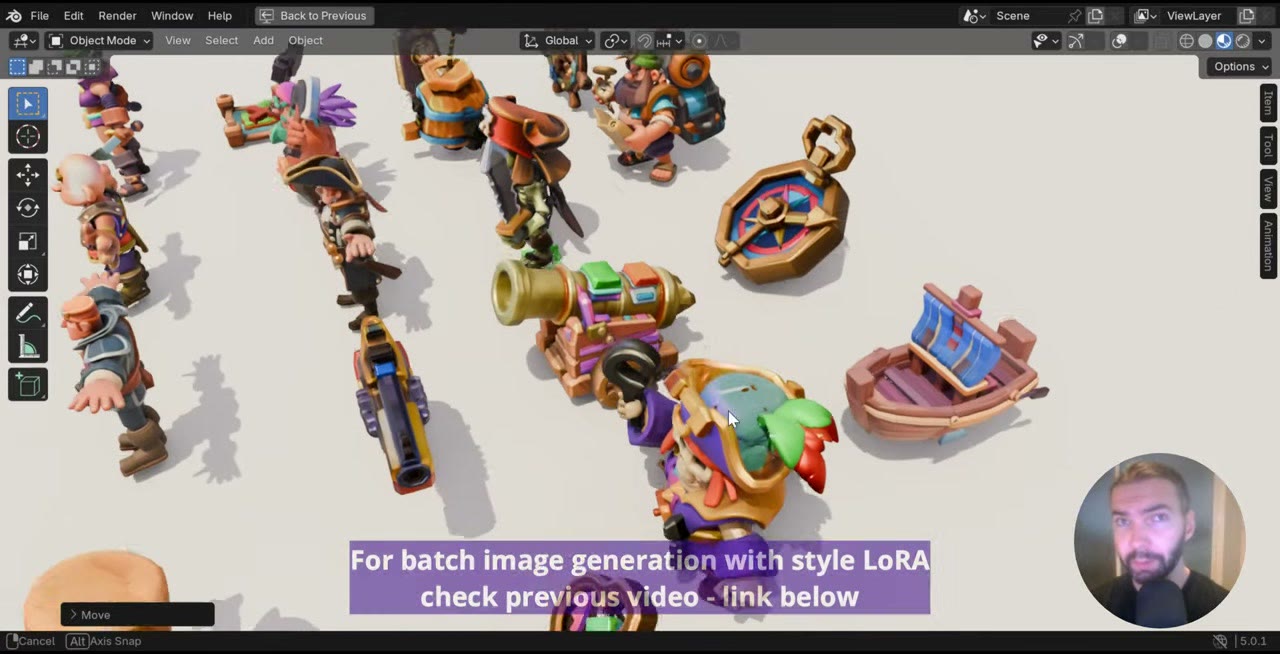The image size is (1280, 654).
Task: Open the editor type dropdown
Action: (24, 41)
